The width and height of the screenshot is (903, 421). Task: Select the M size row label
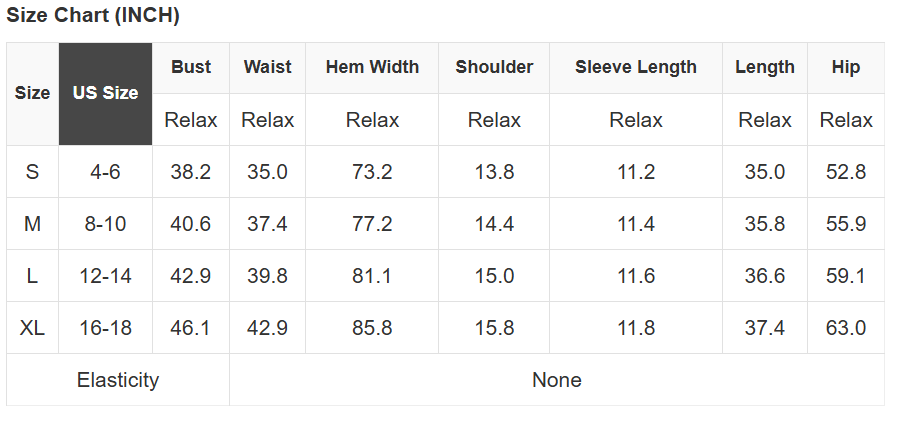click(x=32, y=224)
